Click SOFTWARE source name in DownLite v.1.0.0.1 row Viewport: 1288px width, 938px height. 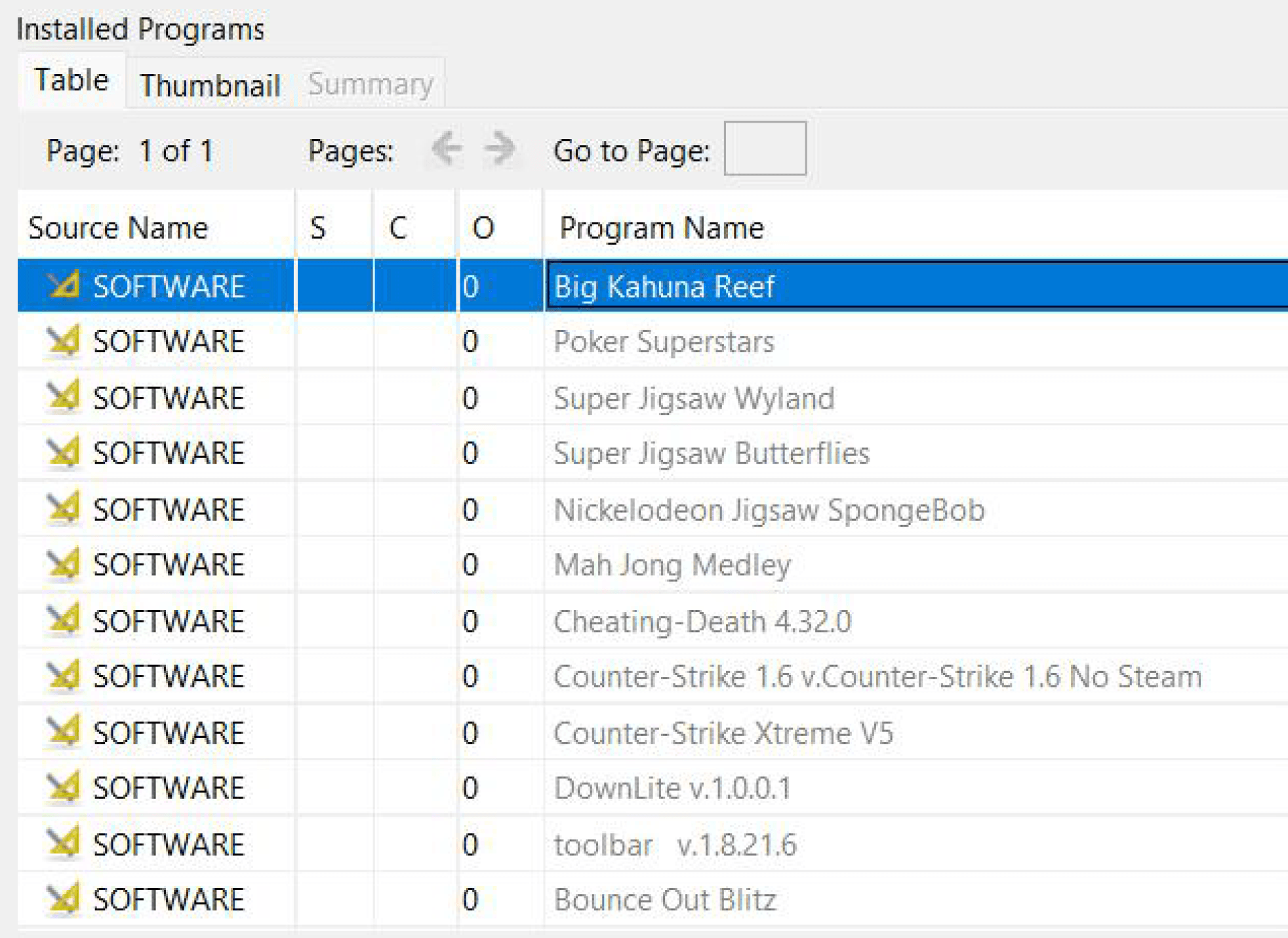(169, 787)
